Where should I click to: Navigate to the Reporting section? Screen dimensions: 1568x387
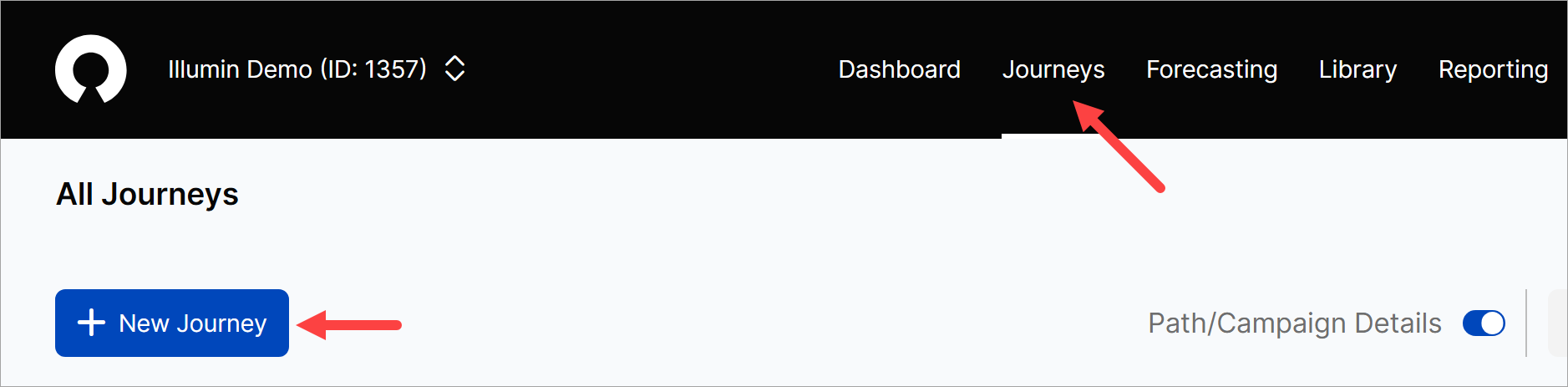(1493, 69)
